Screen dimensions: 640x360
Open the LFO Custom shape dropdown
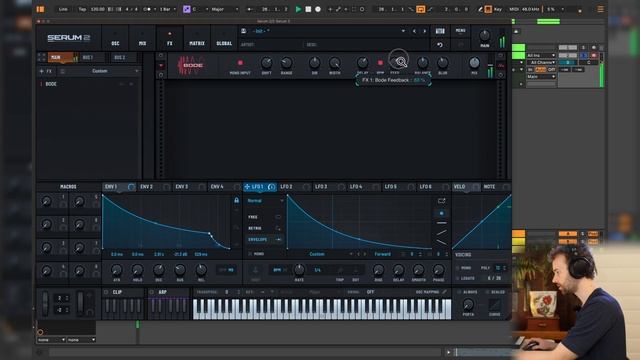pos(318,254)
